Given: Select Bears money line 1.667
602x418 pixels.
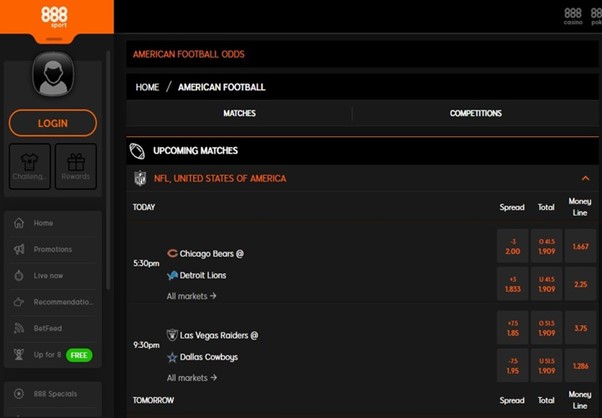Looking at the screenshot, I should (x=580, y=246).
